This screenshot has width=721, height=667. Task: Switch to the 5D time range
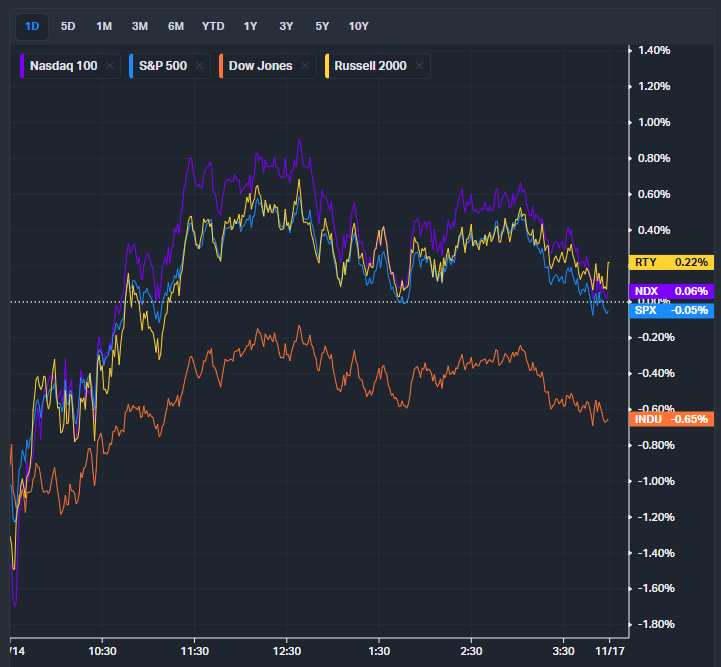(x=67, y=26)
